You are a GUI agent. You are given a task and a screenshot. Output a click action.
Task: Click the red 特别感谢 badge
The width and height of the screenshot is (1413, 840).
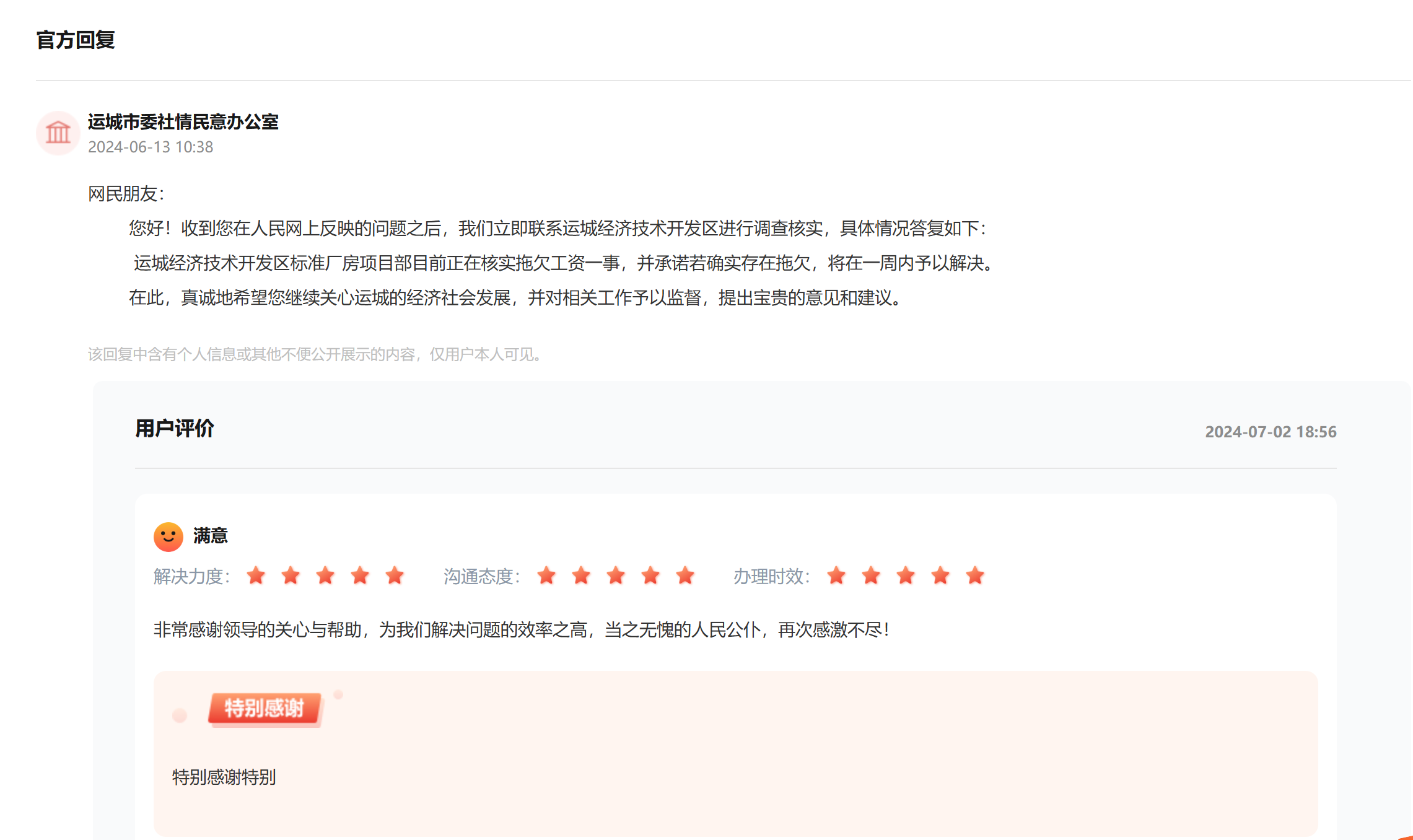(265, 708)
